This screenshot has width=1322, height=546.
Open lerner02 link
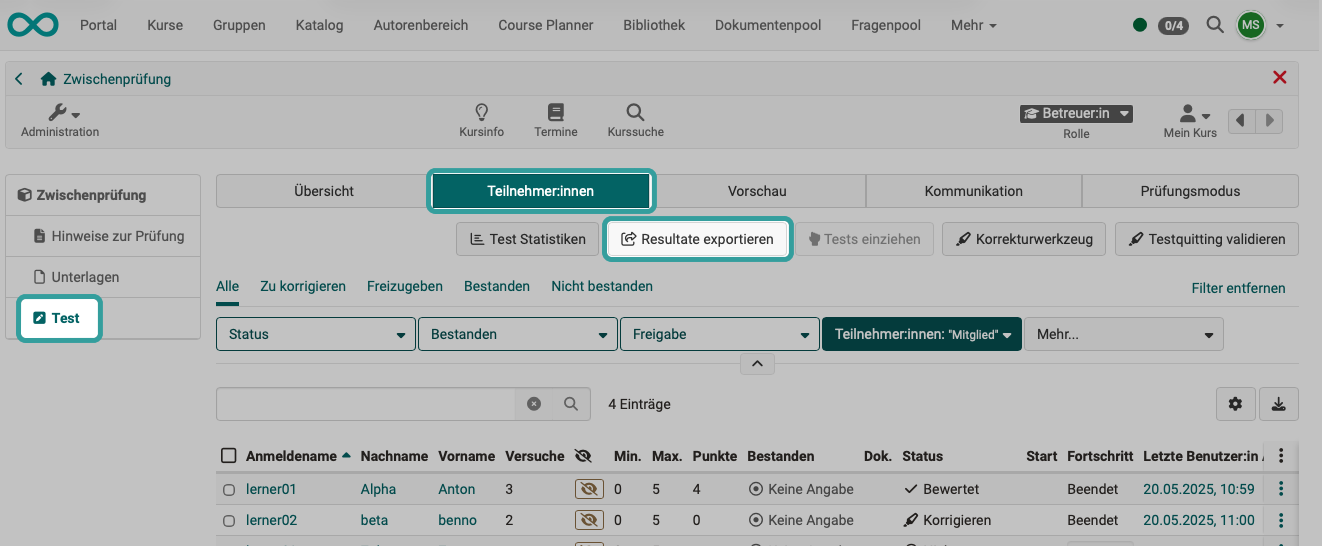(271, 520)
